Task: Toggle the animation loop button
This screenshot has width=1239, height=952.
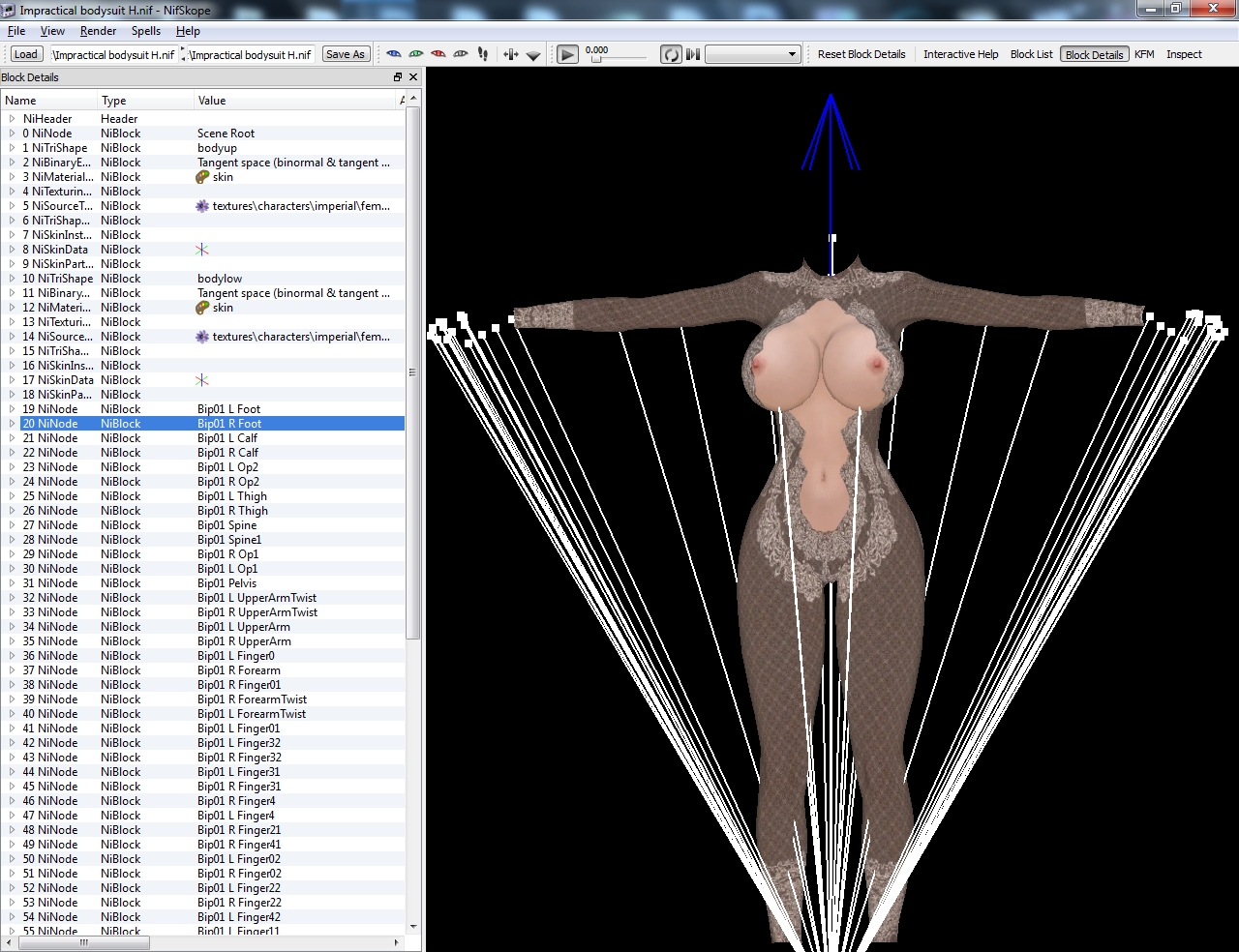Action: click(x=670, y=54)
